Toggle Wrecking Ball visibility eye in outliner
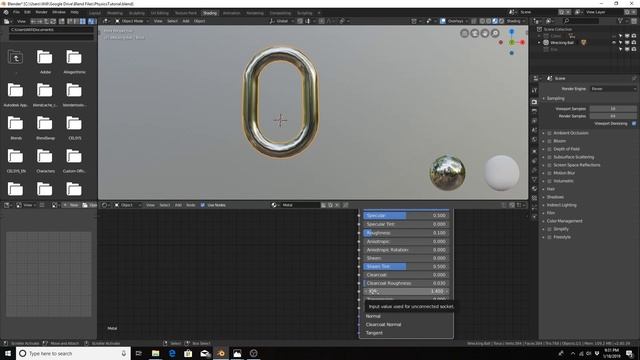 pos(614,42)
